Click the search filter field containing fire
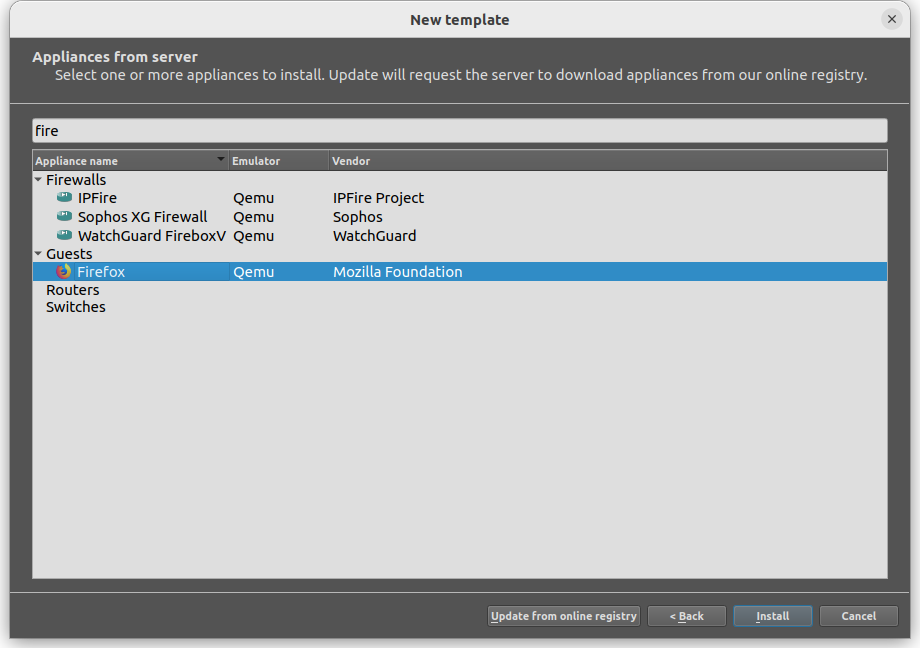The image size is (920, 648). click(459, 130)
